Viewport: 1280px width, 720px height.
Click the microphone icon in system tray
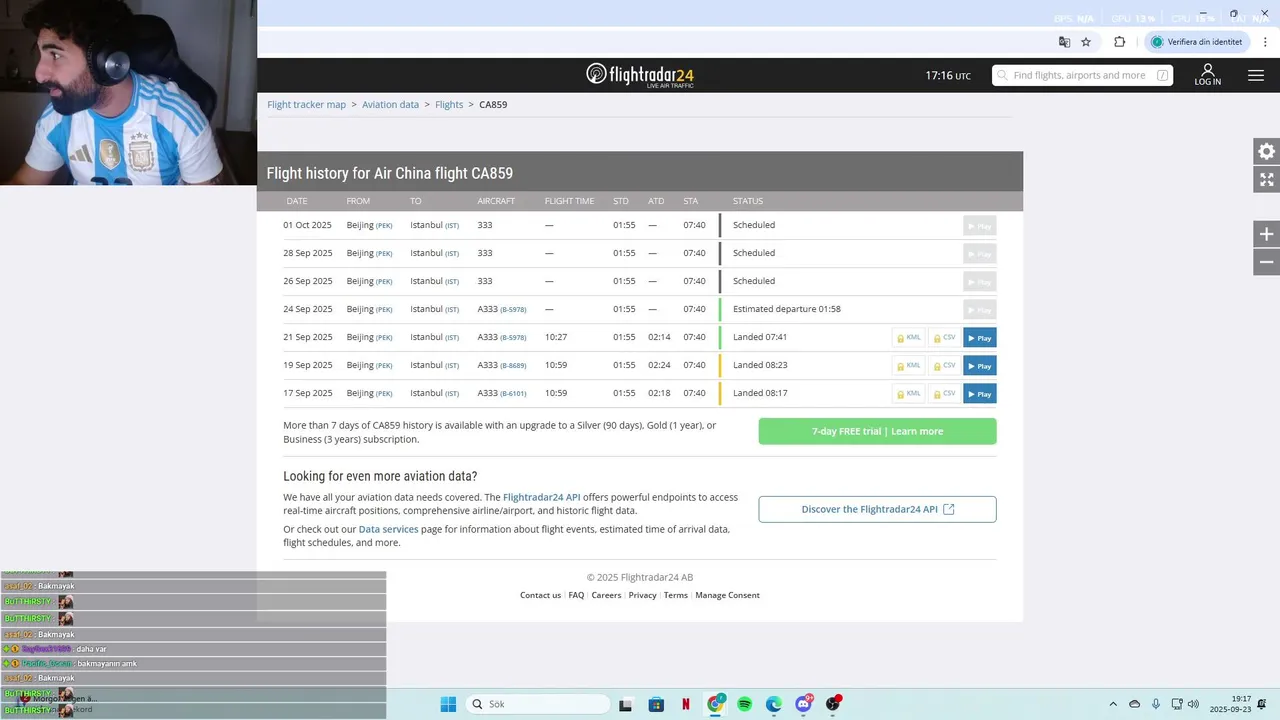(1156, 704)
